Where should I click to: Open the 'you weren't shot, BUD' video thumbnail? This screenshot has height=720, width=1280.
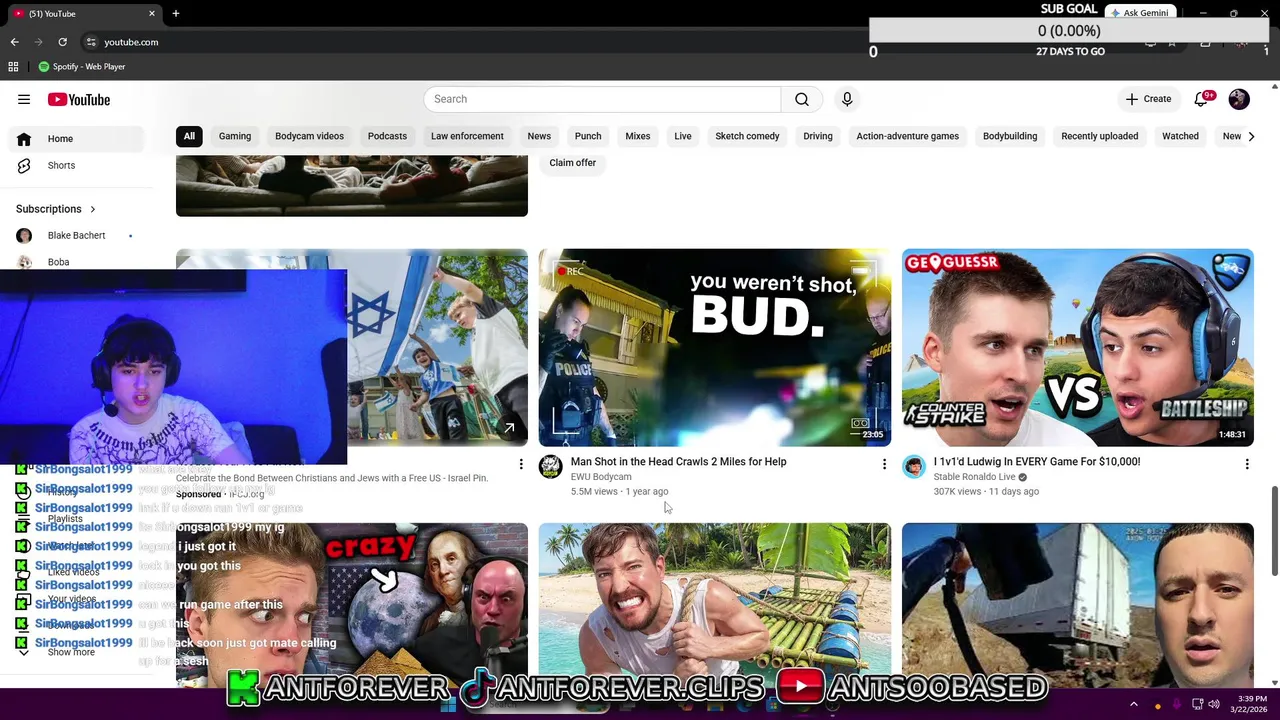tap(715, 347)
